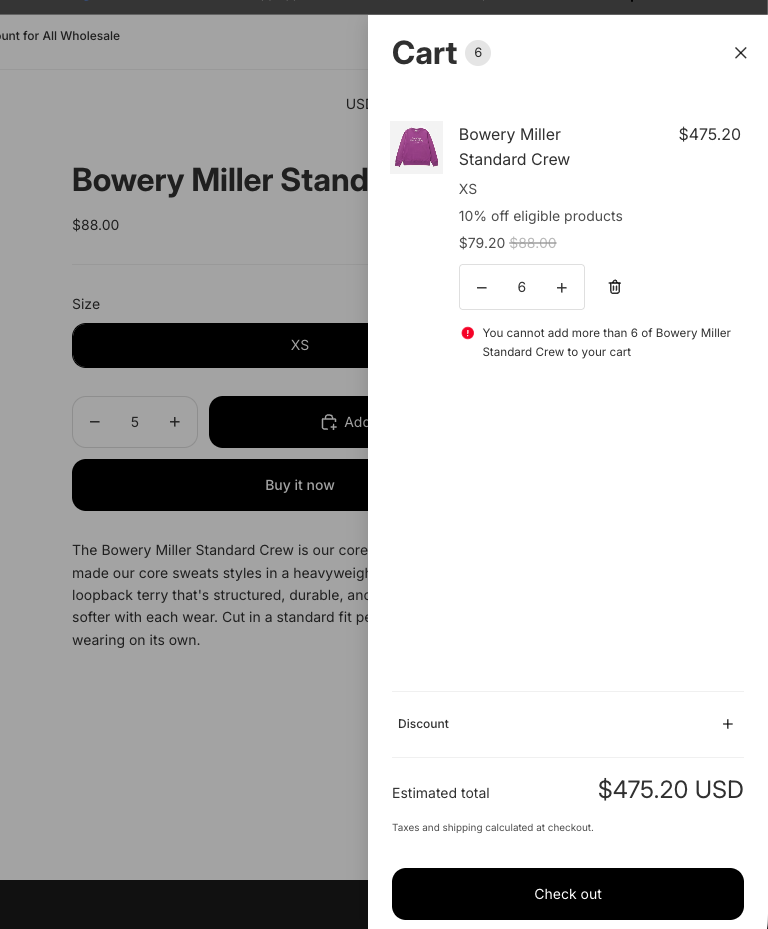Viewport: 768px width, 929px height.
Task: Decrease cart quantity with the minus icon
Action: tap(481, 287)
